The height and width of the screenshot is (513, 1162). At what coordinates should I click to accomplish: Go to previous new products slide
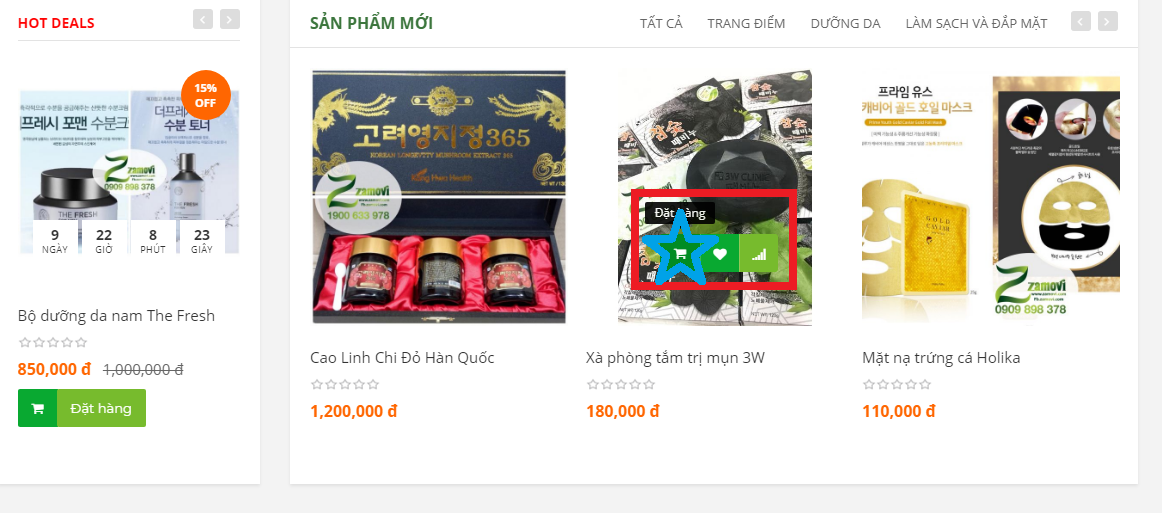pos(1080,21)
